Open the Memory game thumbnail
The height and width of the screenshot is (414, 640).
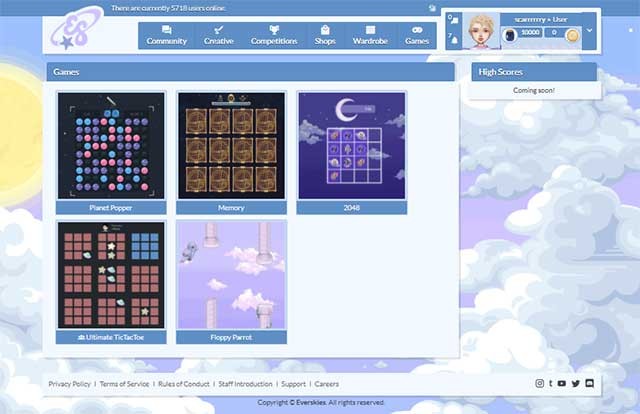click(231, 145)
